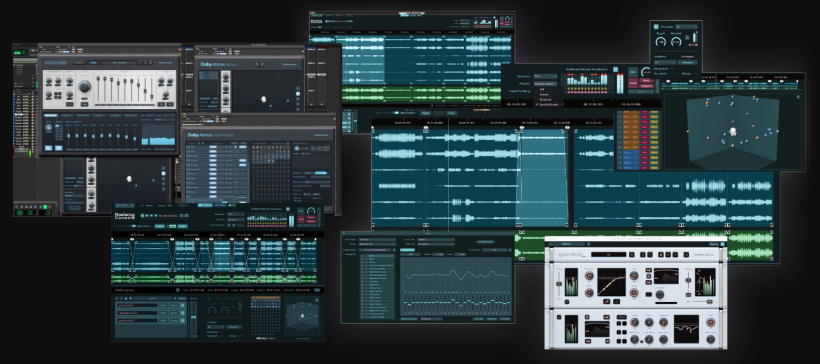Click the EQ curve graph in Settings window

tap(456, 274)
